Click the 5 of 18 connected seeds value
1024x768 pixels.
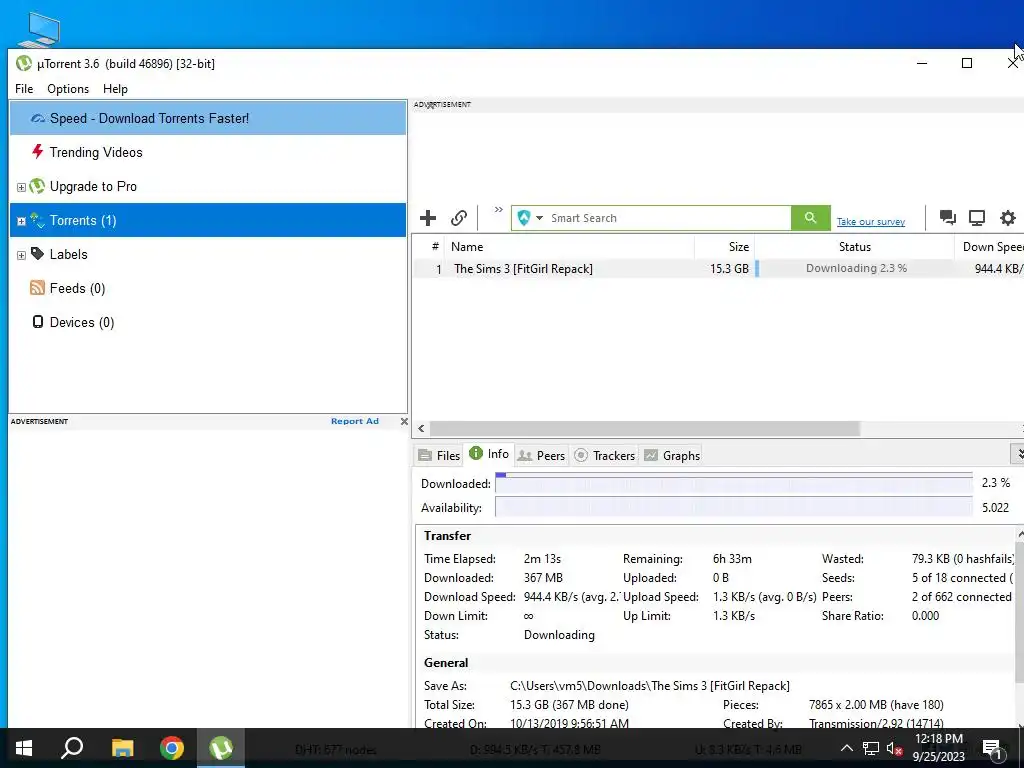click(962, 578)
